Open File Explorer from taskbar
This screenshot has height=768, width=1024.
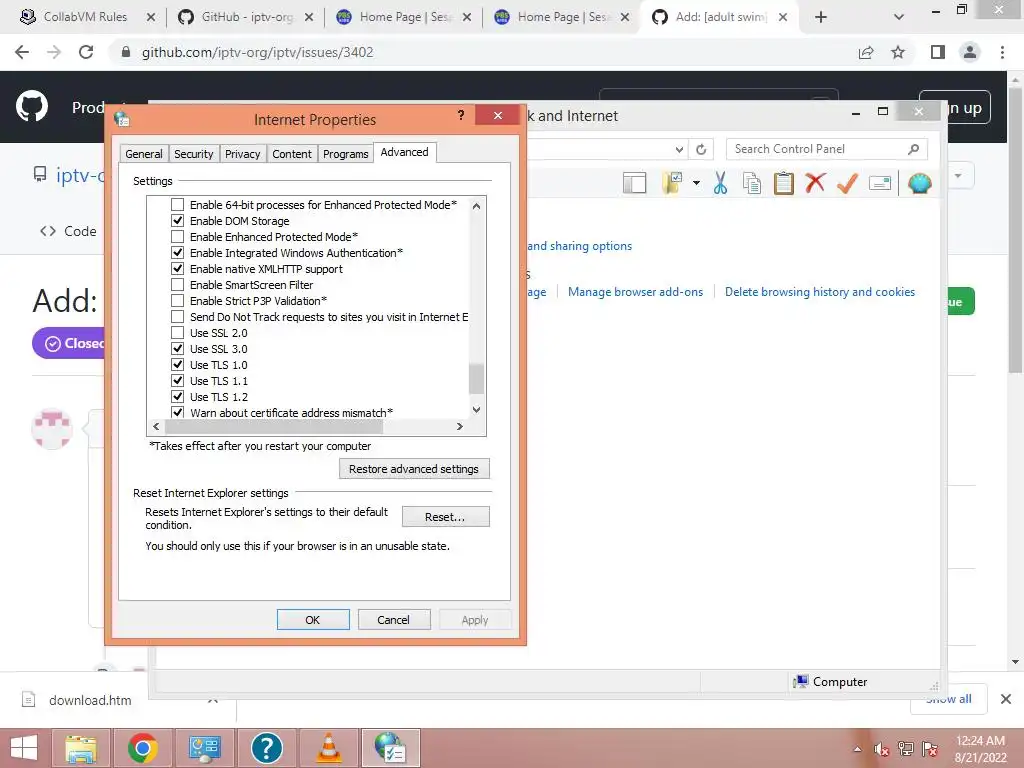click(x=81, y=748)
